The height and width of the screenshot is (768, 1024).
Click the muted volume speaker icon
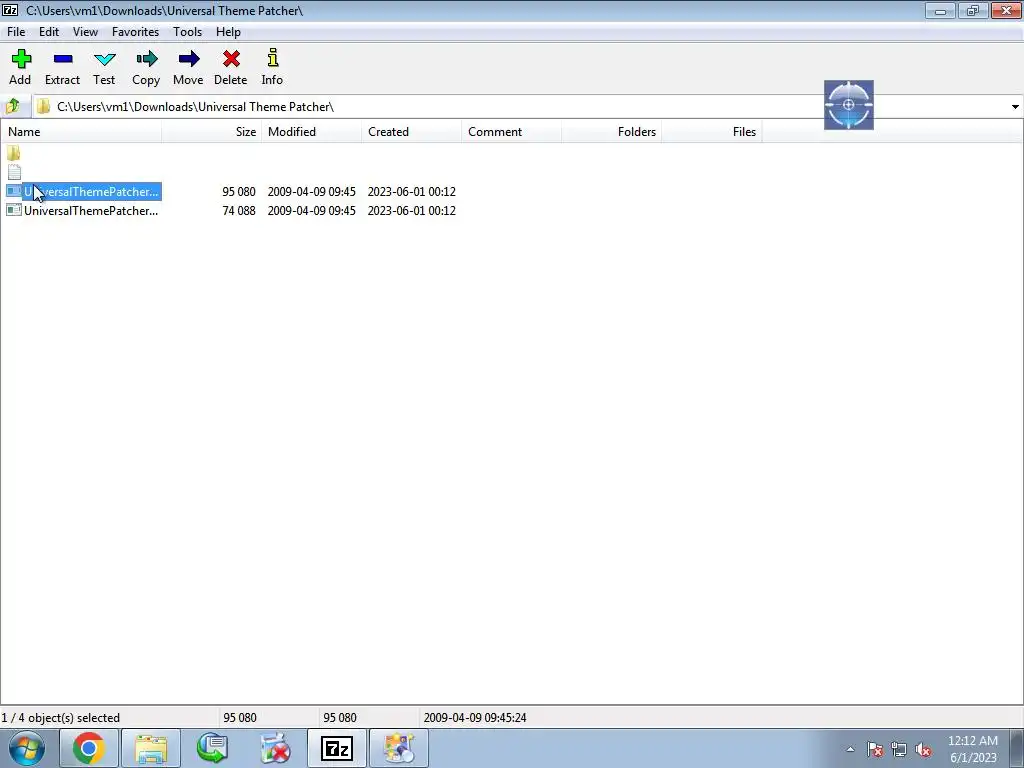coord(923,749)
